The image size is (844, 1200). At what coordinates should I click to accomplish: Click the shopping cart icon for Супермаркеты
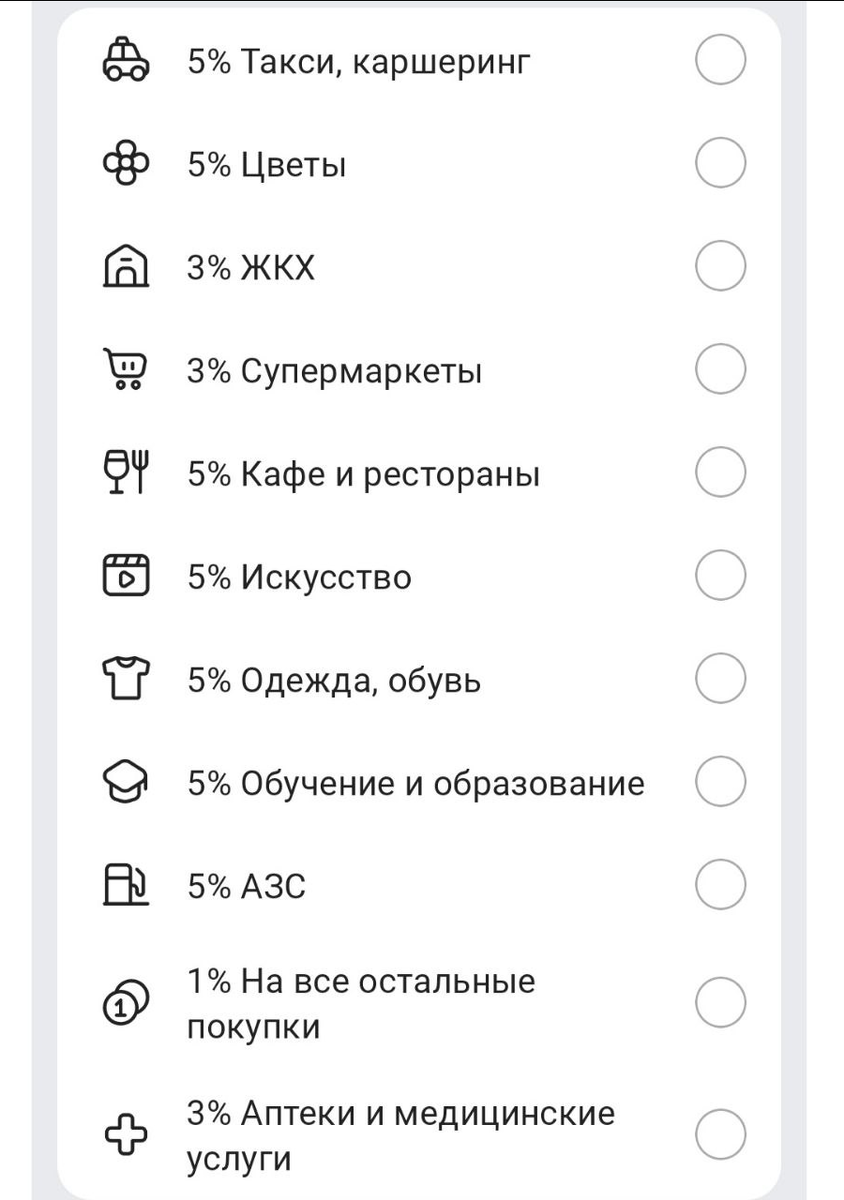click(125, 369)
